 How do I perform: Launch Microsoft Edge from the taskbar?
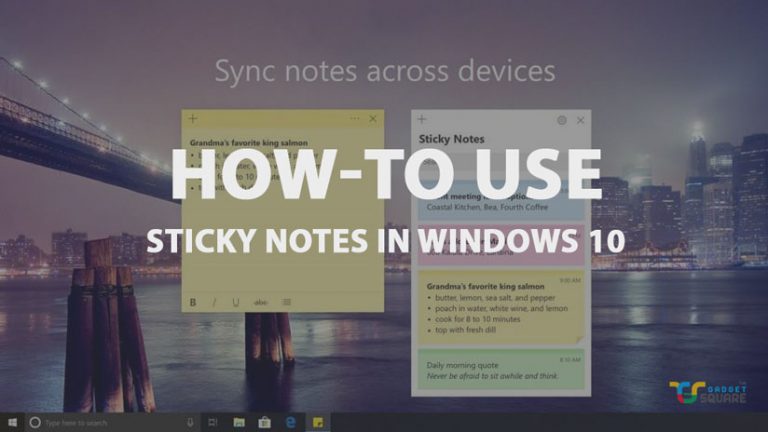(x=291, y=422)
